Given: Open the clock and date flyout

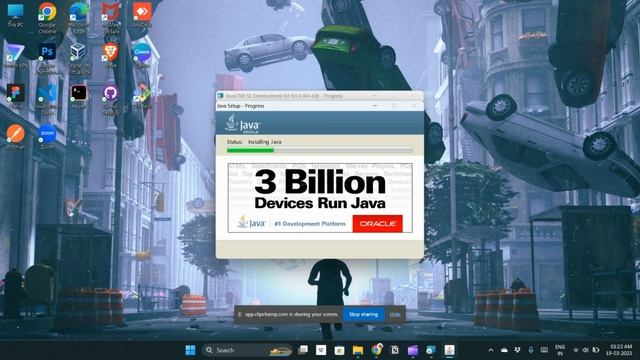Looking at the screenshot, I should pyautogui.click(x=619, y=350).
